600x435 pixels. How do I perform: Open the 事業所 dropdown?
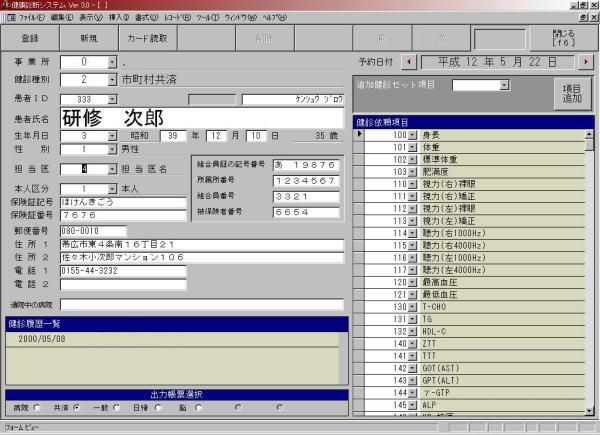pyautogui.click(x=112, y=62)
